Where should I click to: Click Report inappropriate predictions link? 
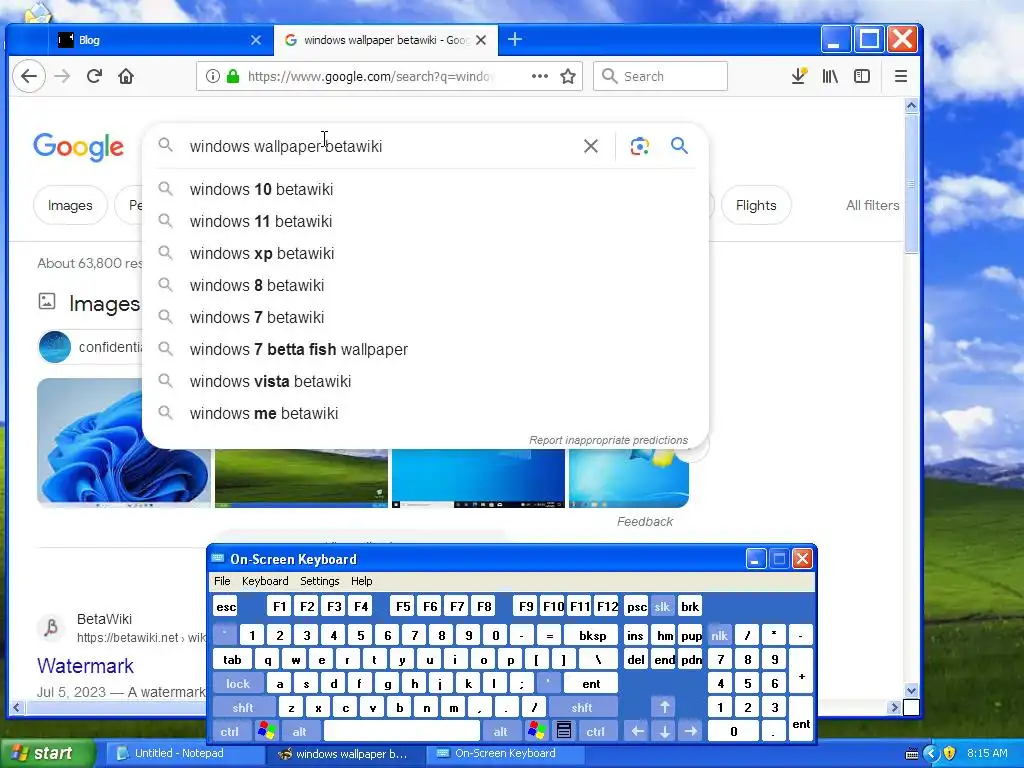click(608, 440)
